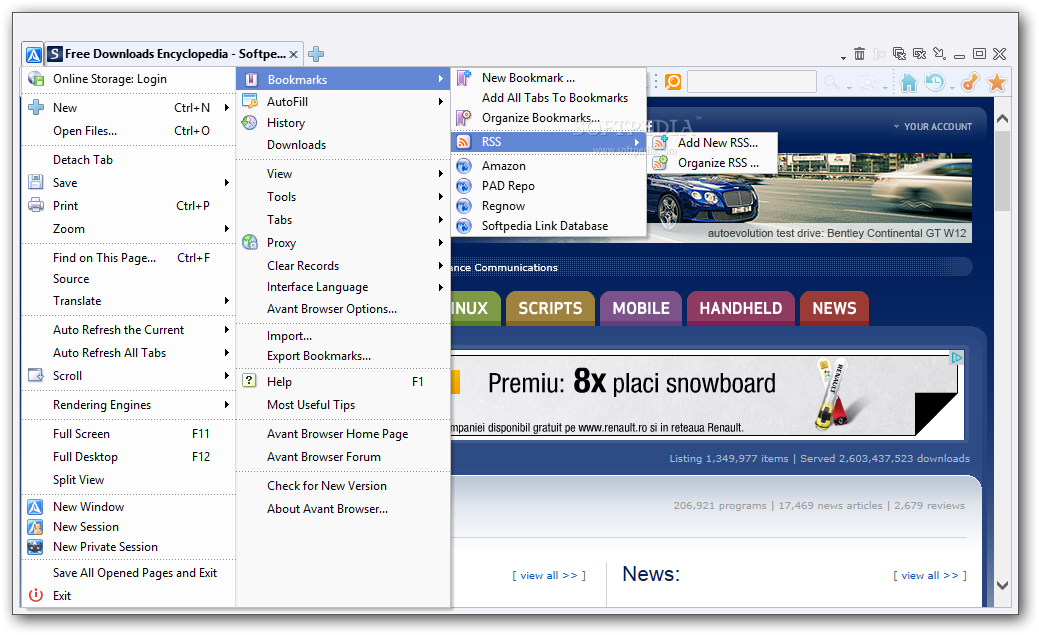
Task: Expand the Zoom submenu arrow
Action: [x=227, y=229]
